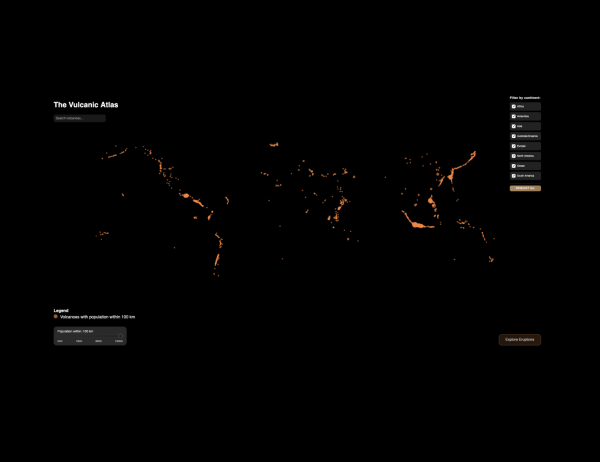This screenshot has height=462, width=600.
Task: Toggle the Asia continent checkbox
Action: point(514,126)
